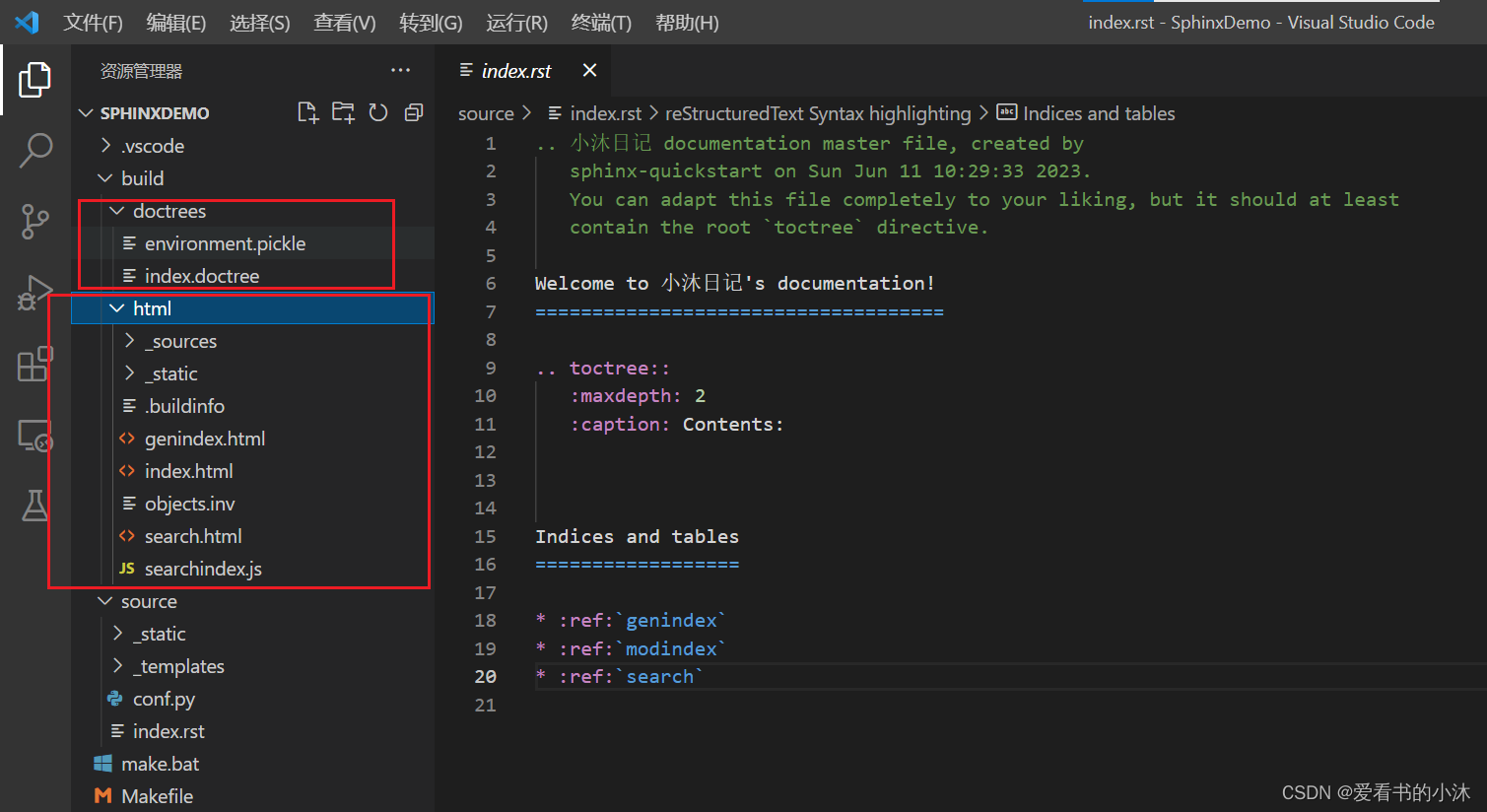Open the 运行(R) menu
Viewport: 1487px width, 812px height.
(516, 23)
